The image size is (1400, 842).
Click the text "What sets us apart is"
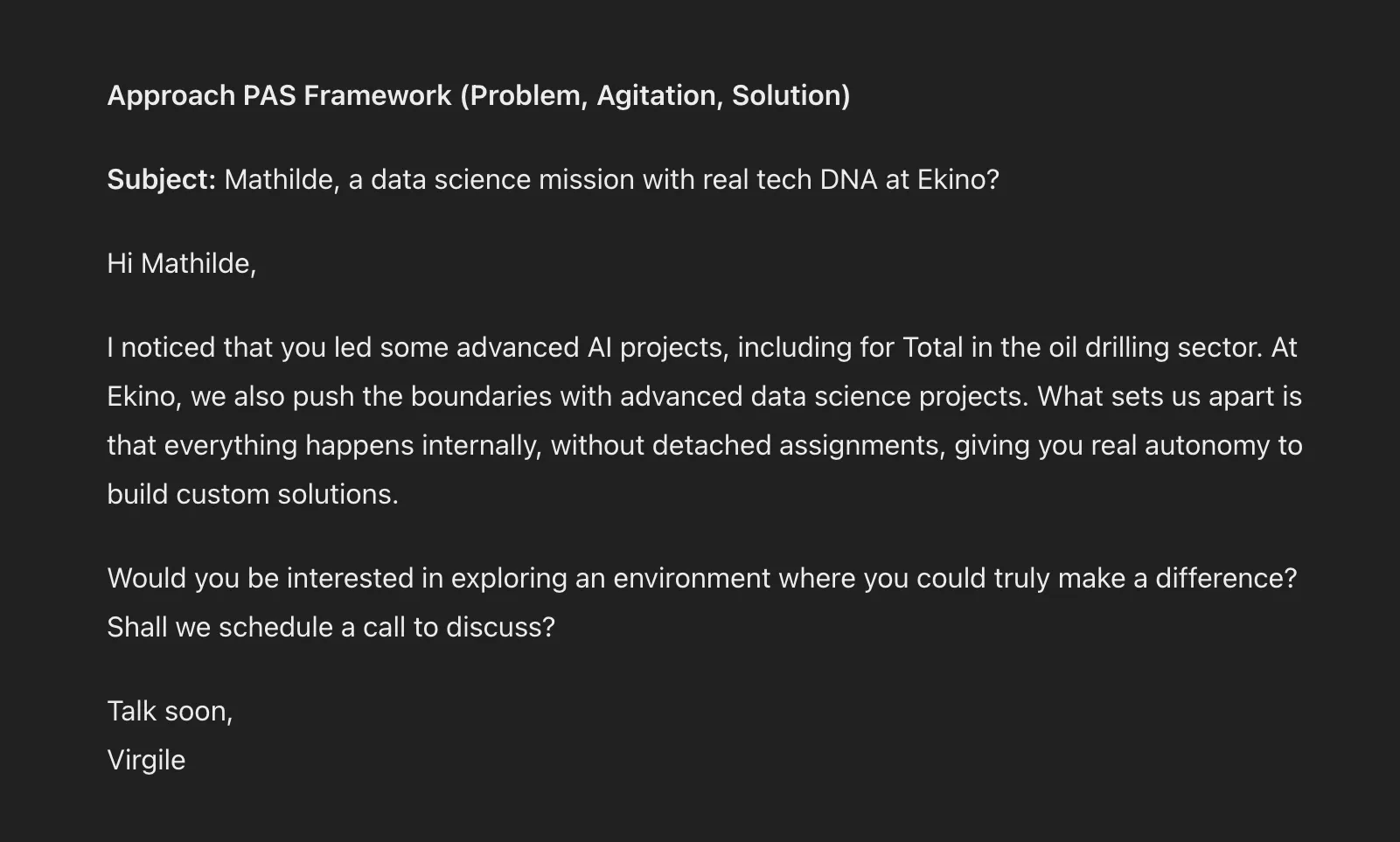click(1169, 396)
